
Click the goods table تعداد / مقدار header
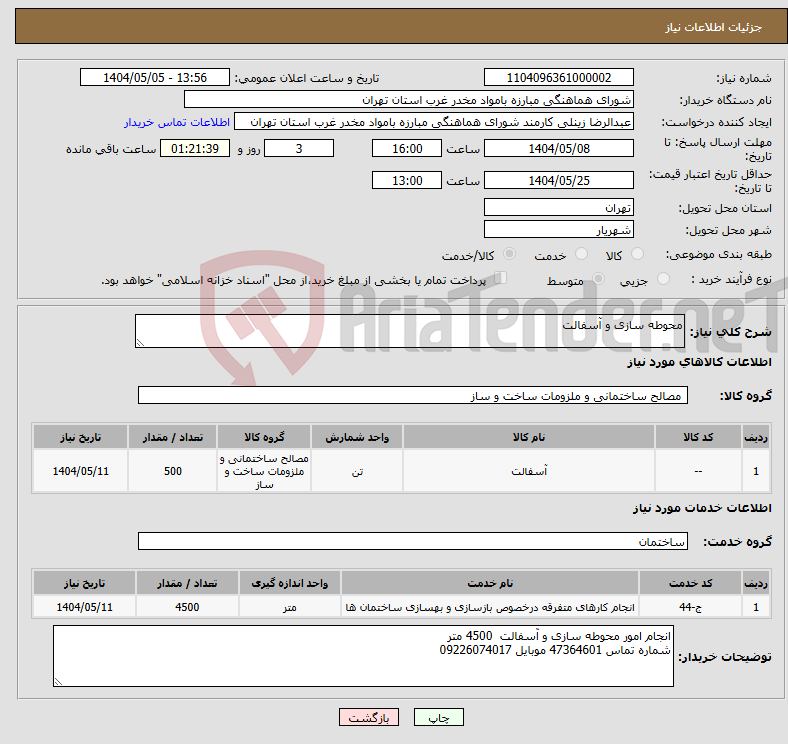(172, 437)
